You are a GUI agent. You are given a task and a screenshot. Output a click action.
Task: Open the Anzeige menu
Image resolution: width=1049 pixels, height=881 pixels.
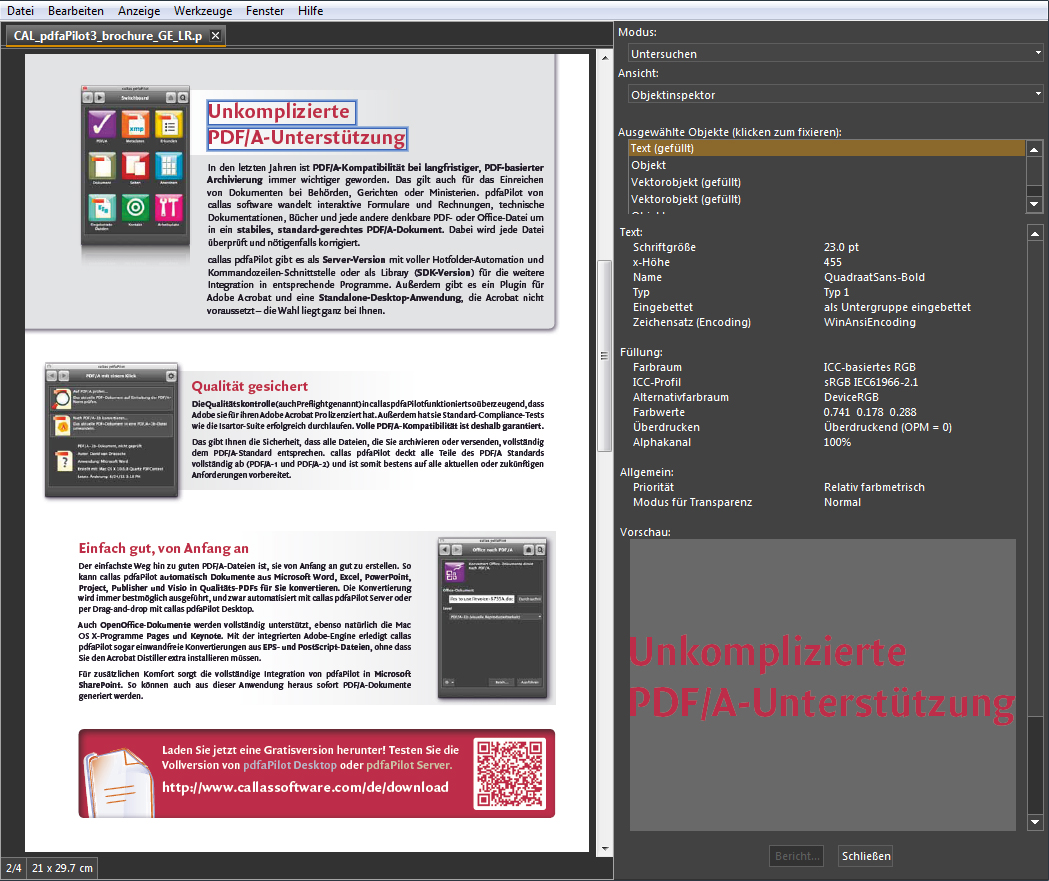[139, 11]
